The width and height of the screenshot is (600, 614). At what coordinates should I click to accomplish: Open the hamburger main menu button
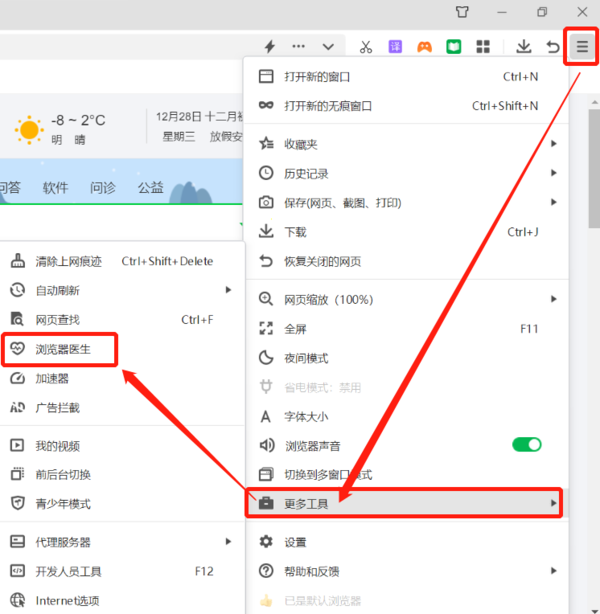(582, 47)
